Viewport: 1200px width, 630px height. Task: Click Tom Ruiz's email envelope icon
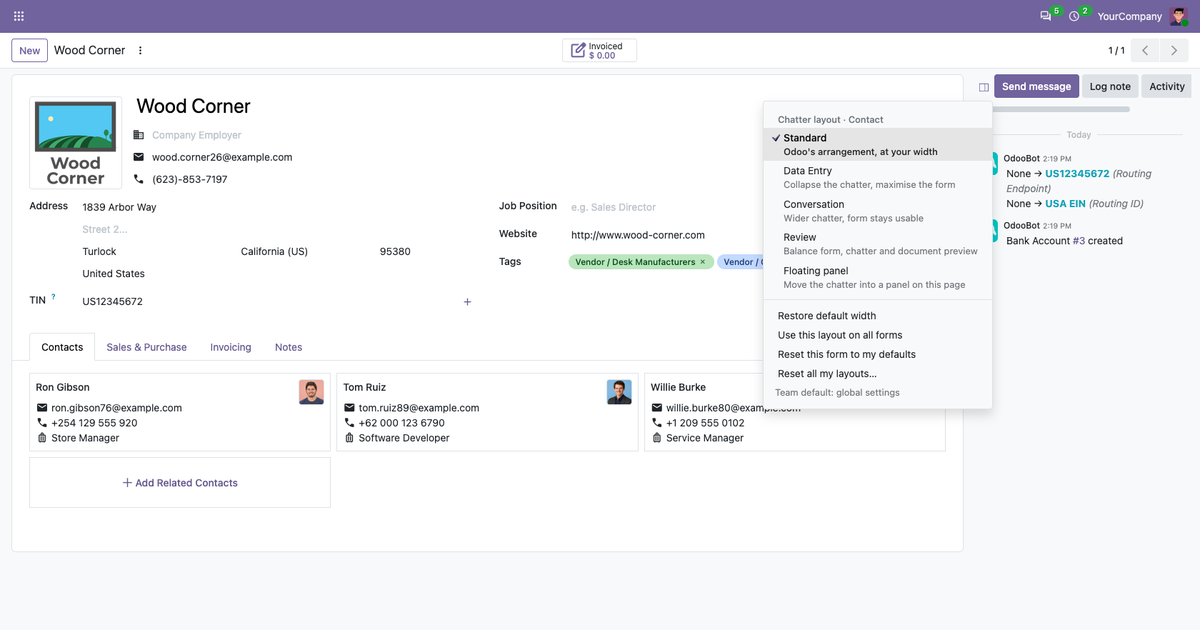(x=350, y=408)
